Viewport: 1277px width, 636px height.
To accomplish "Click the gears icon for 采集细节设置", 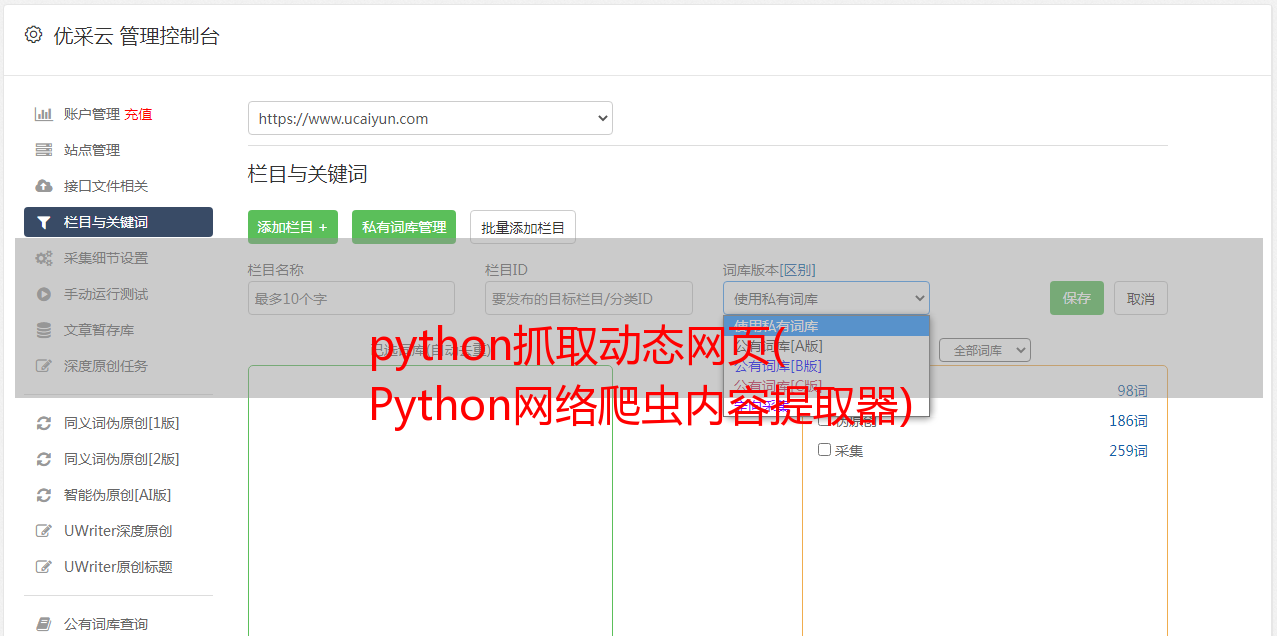I will (43, 258).
